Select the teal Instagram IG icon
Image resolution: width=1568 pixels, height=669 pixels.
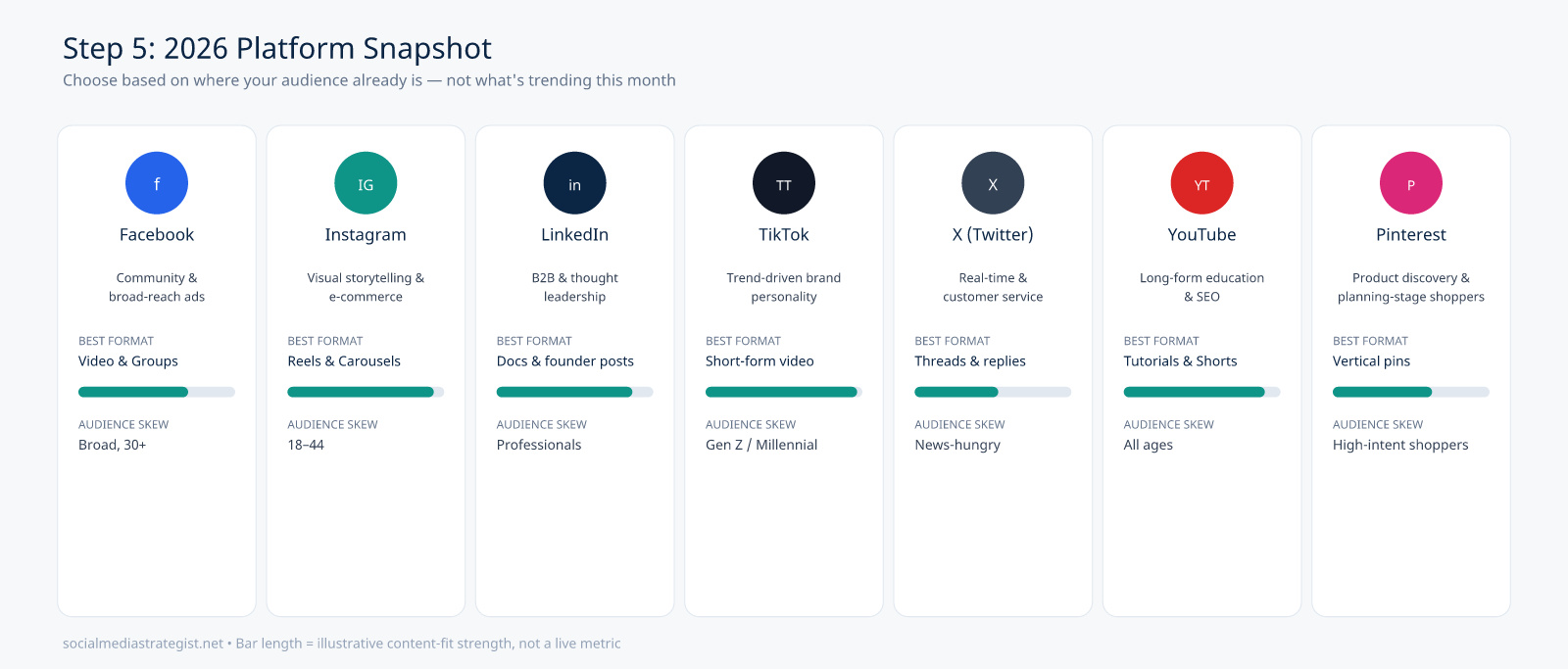(x=366, y=183)
